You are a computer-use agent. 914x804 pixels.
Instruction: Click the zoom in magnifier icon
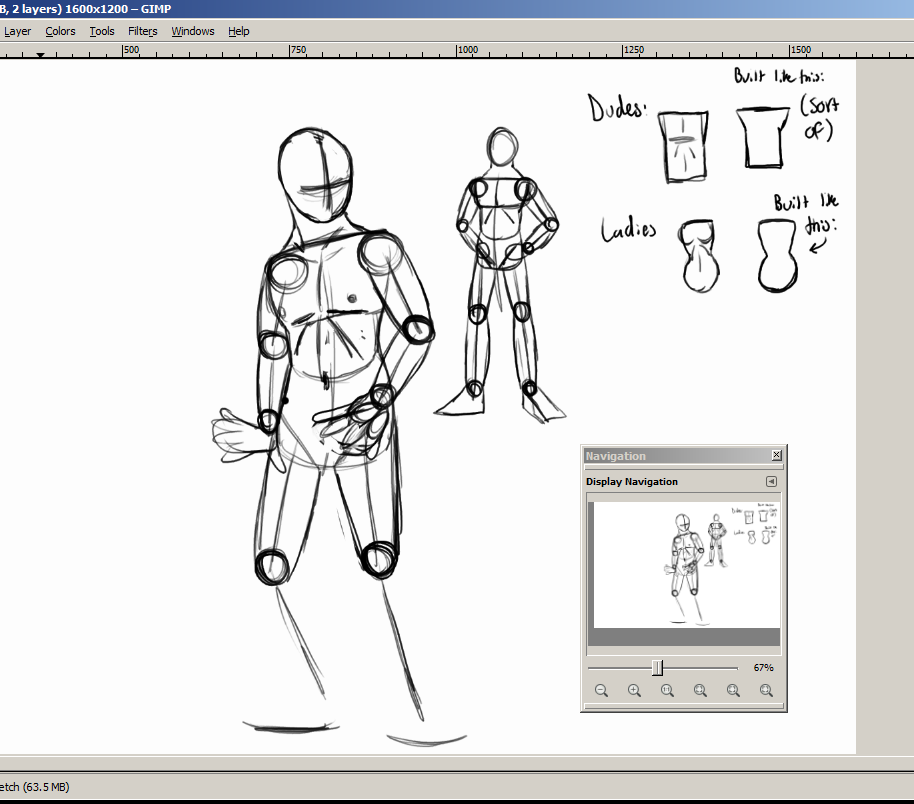pos(634,690)
